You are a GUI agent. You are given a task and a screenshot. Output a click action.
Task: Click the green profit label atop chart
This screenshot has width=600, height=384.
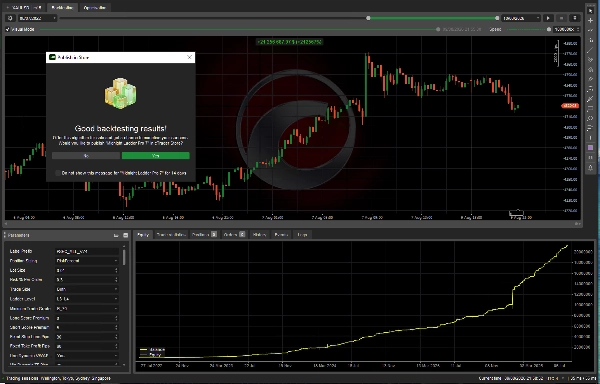290,42
